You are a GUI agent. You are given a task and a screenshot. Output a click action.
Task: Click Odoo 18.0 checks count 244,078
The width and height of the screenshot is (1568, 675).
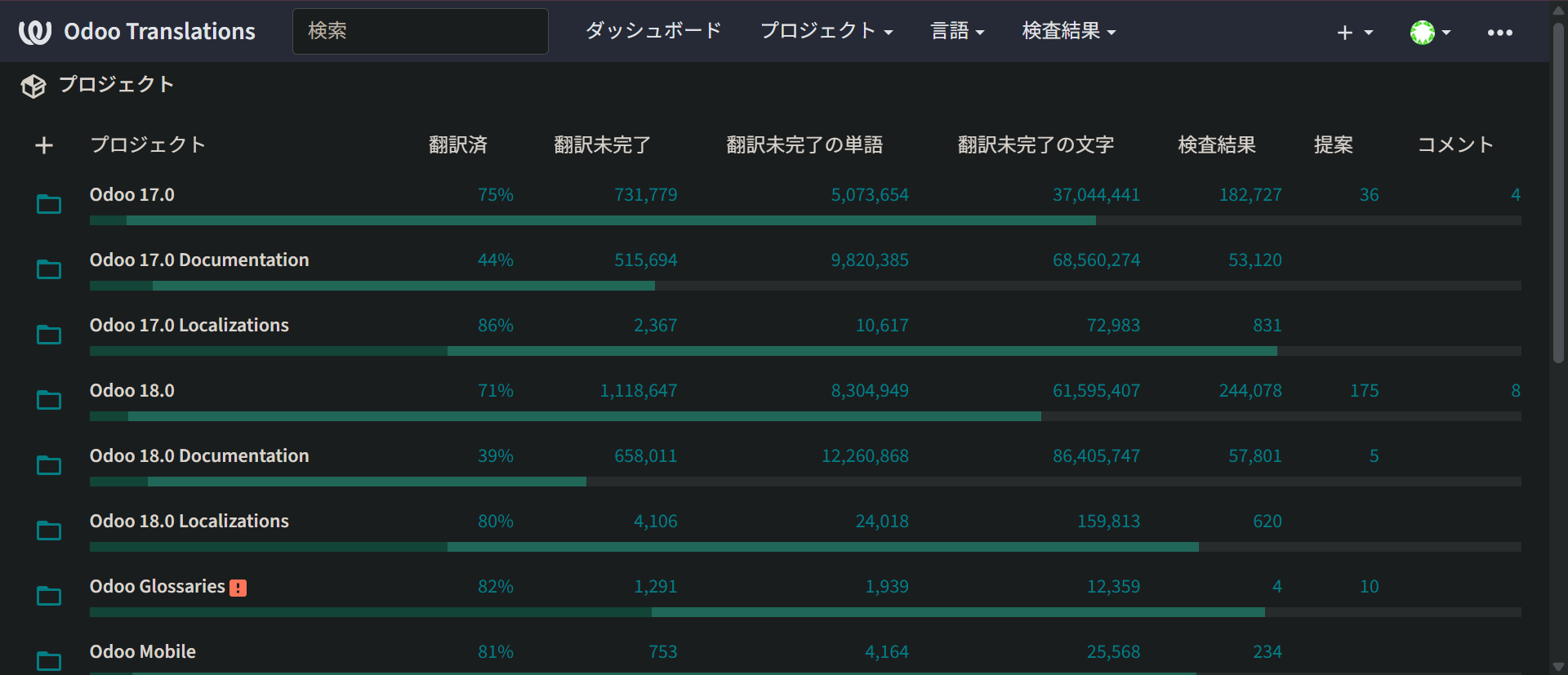1250,391
